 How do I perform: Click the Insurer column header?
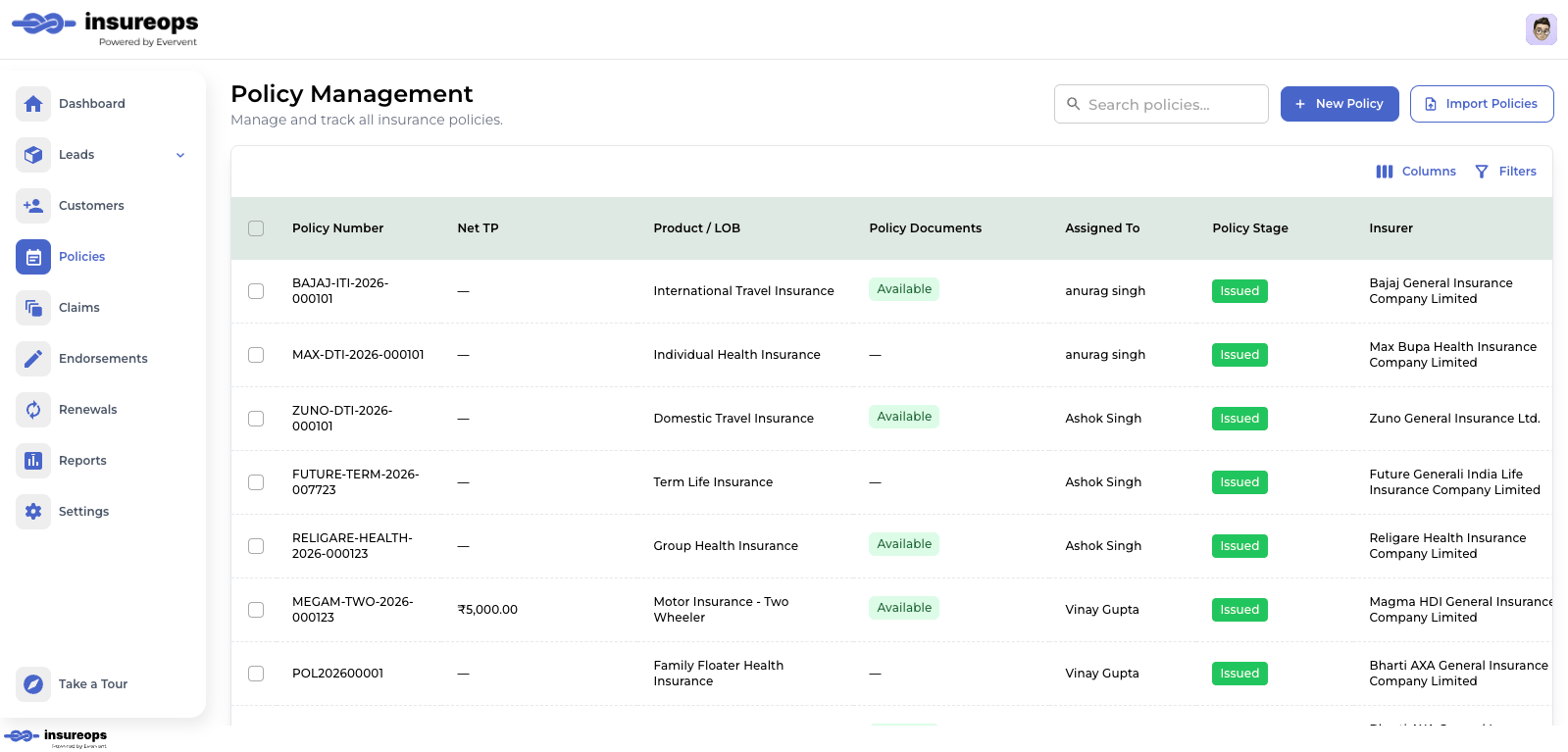tap(1391, 228)
